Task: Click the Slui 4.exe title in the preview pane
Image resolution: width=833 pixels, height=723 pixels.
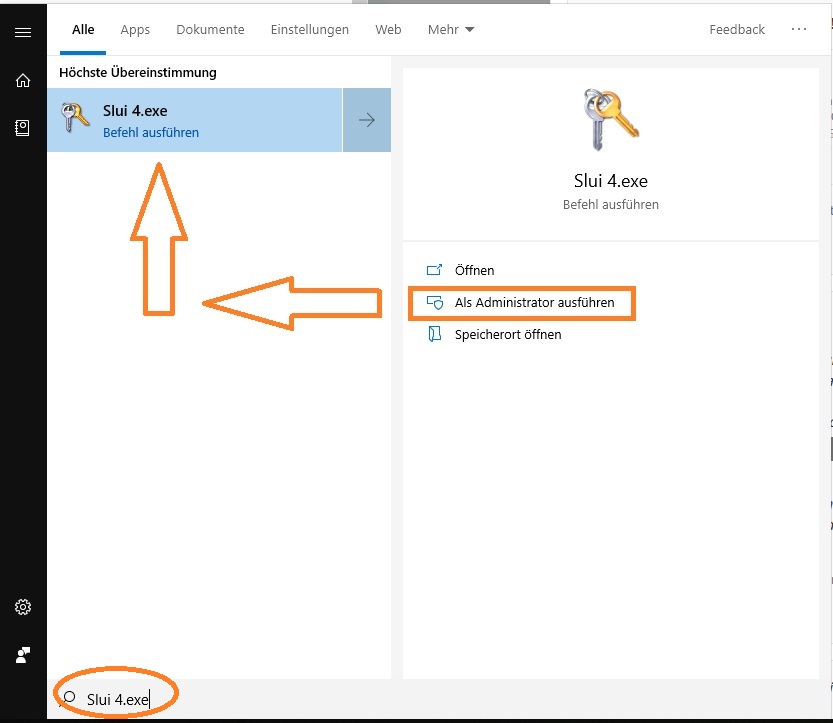Action: (x=610, y=181)
